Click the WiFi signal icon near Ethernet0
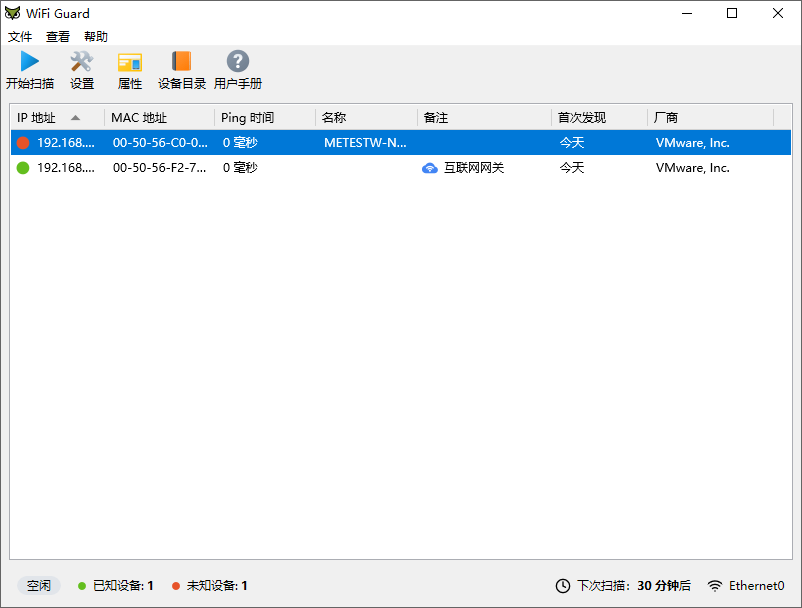The height and width of the screenshot is (608, 802). pyautogui.click(x=715, y=586)
